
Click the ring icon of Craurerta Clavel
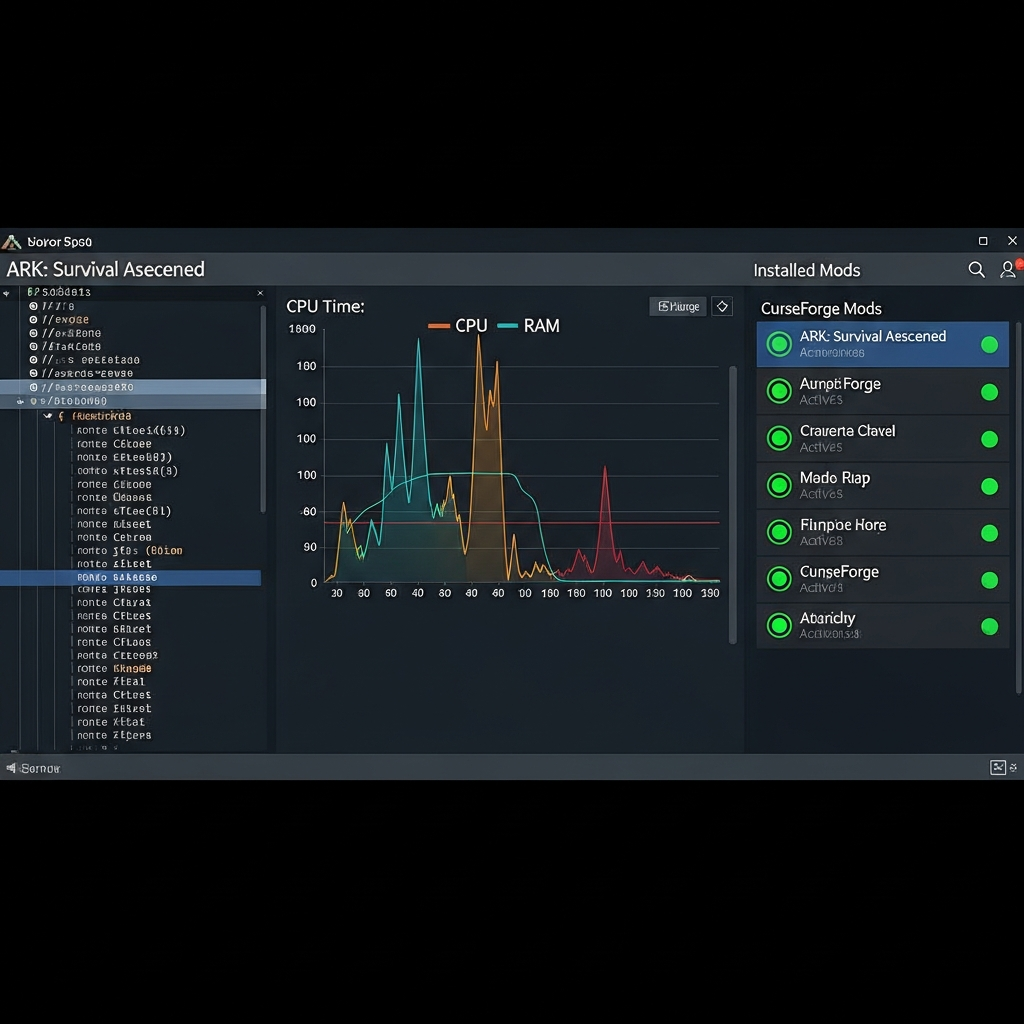pos(778,438)
